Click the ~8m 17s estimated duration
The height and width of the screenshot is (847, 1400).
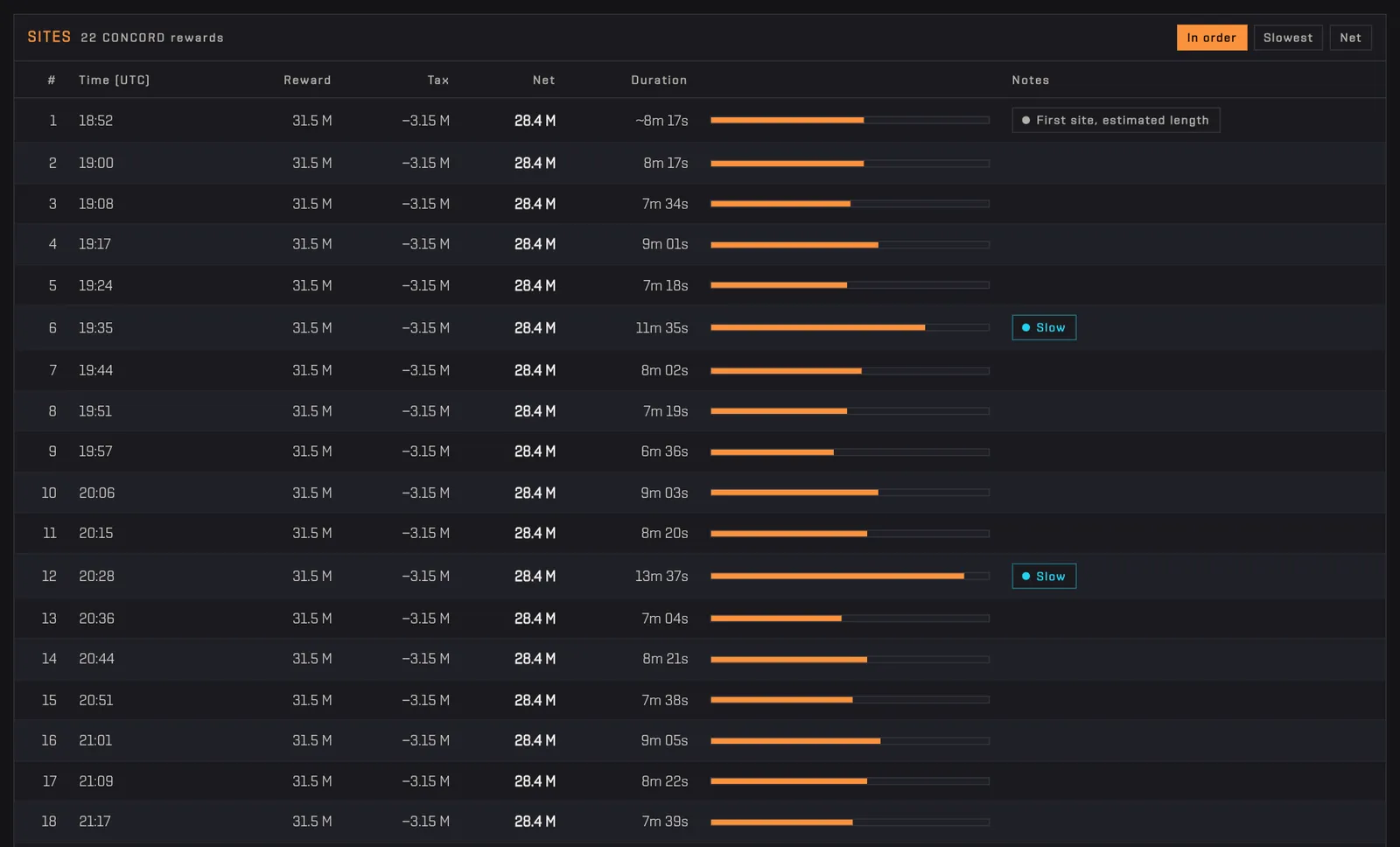(x=661, y=121)
